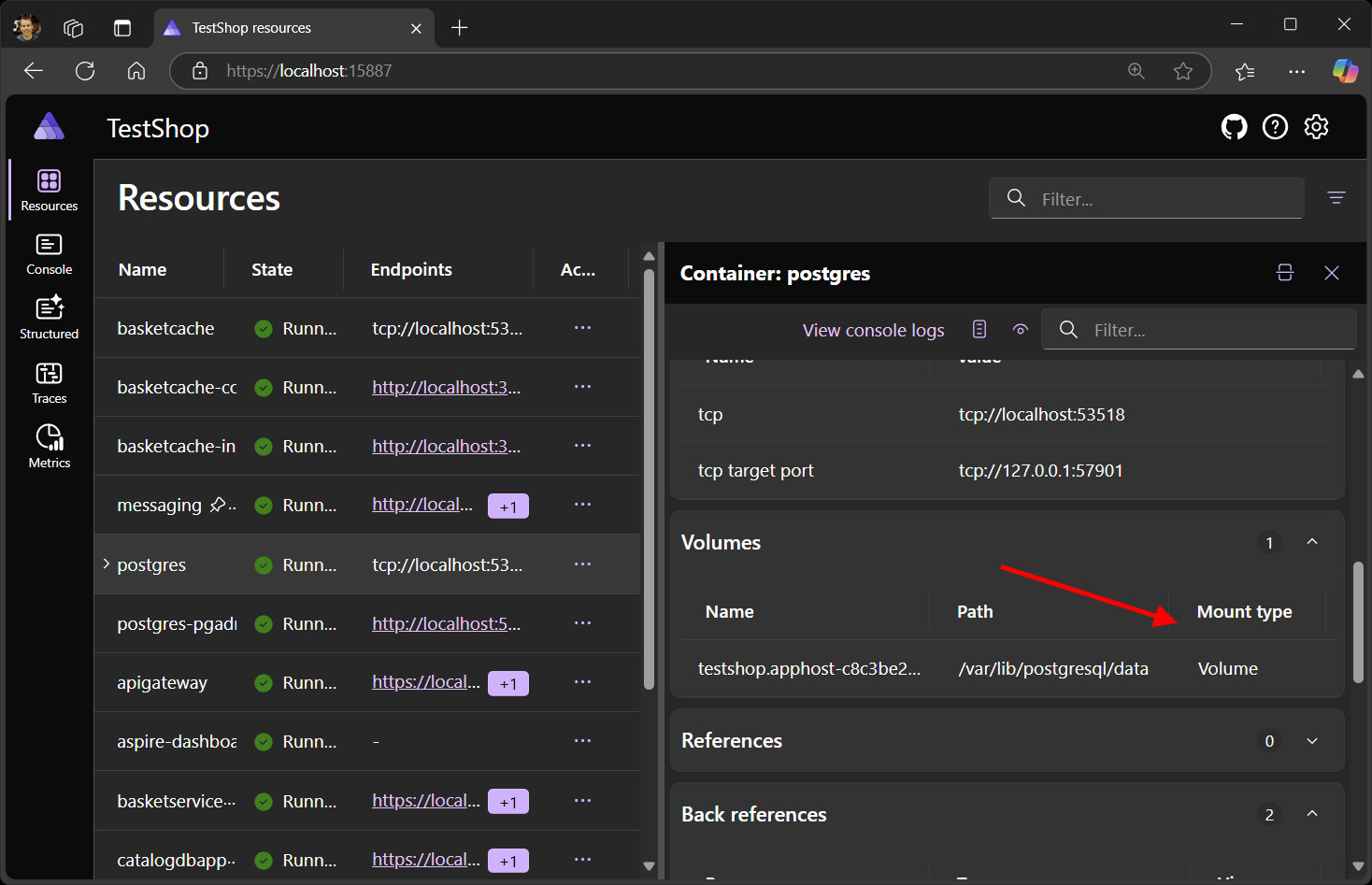
Task: Toggle details panel orientation icon
Action: pyautogui.click(x=1285, y=273)
